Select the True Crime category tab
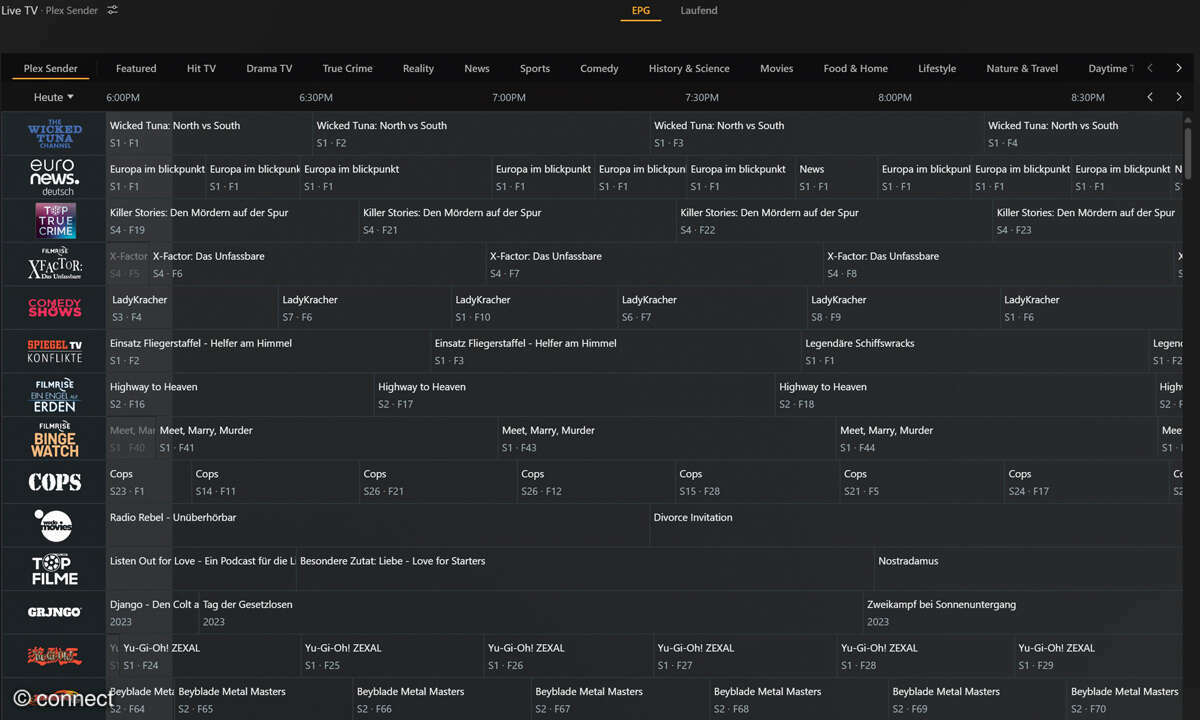Viewport: 1200px width, 720px height. [x=347, y=69]
